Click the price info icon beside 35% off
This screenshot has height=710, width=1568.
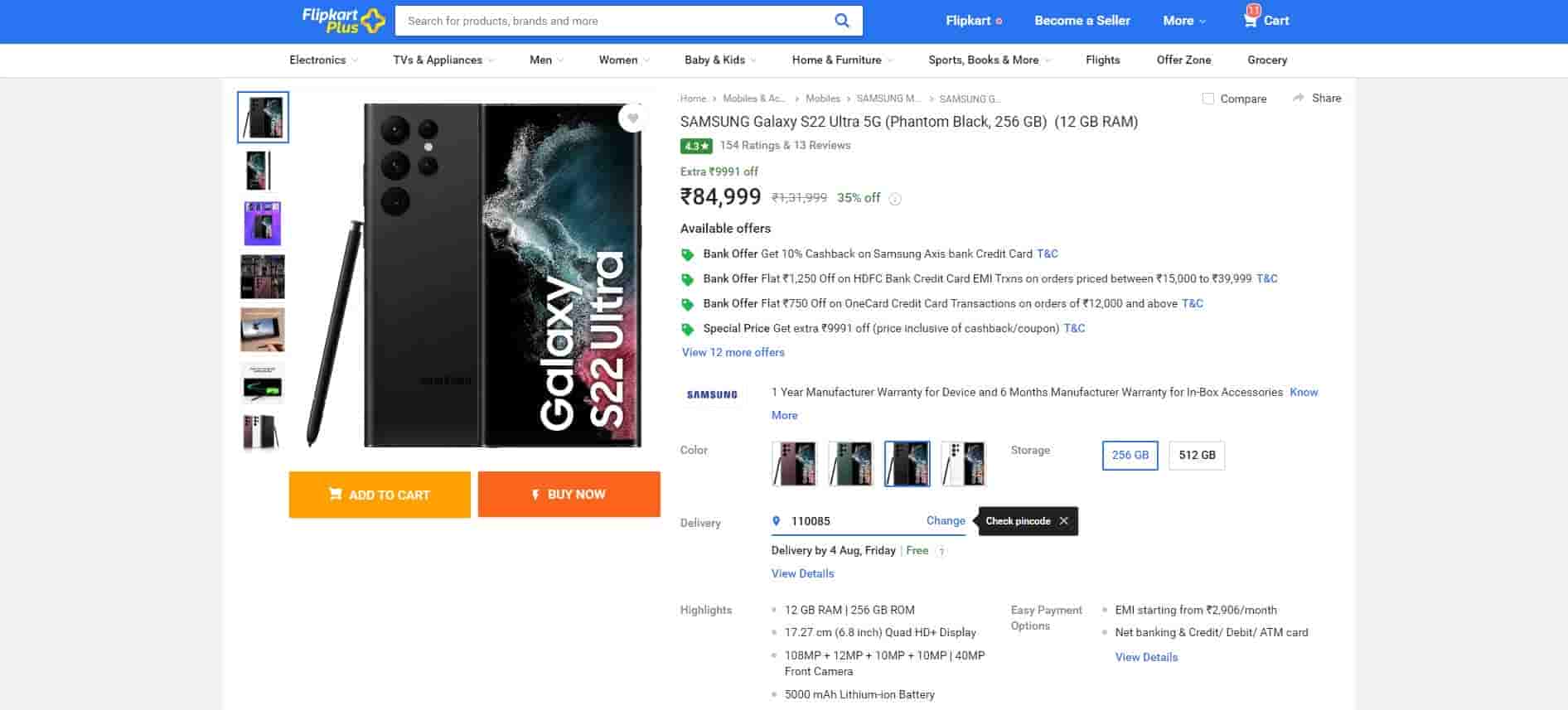(x=895, y=199)
